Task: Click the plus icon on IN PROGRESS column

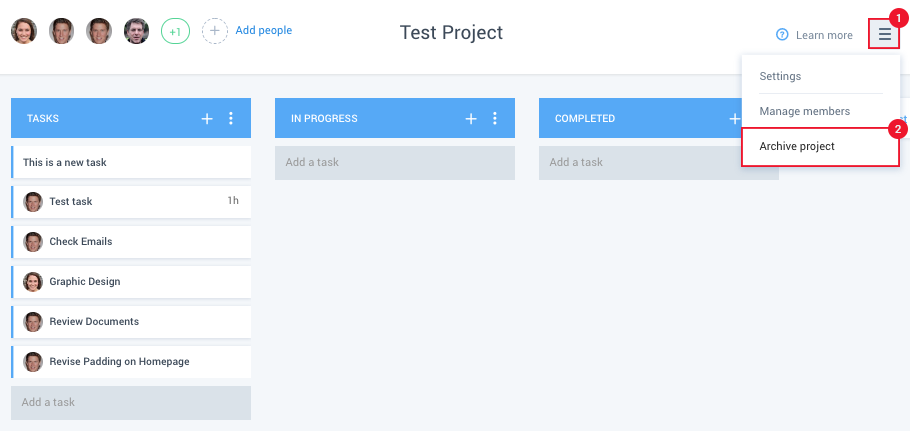Action: click(471, 118)
